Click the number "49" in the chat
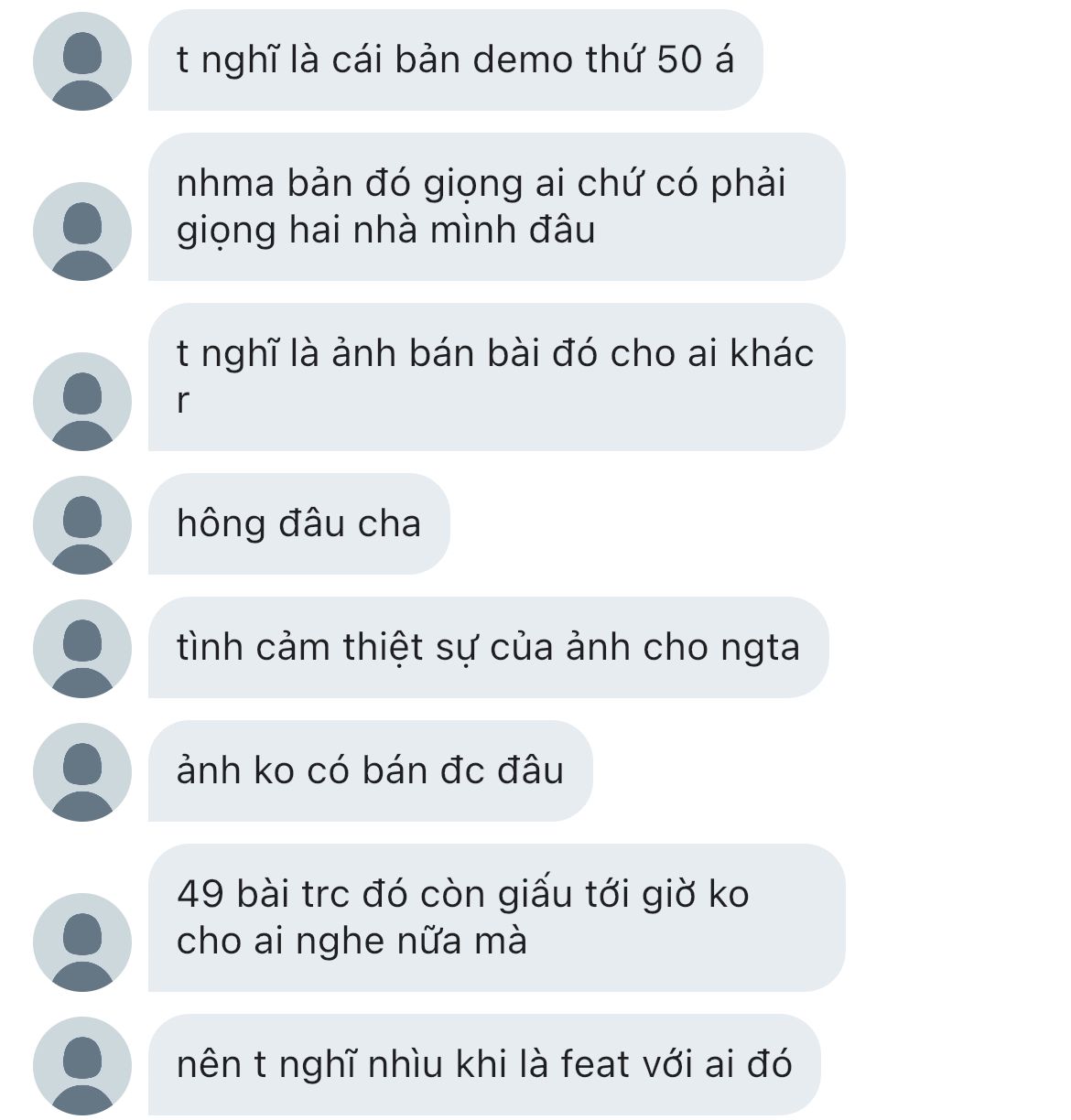Viewport: 1071px width, 1120px height. coord(200,894)
